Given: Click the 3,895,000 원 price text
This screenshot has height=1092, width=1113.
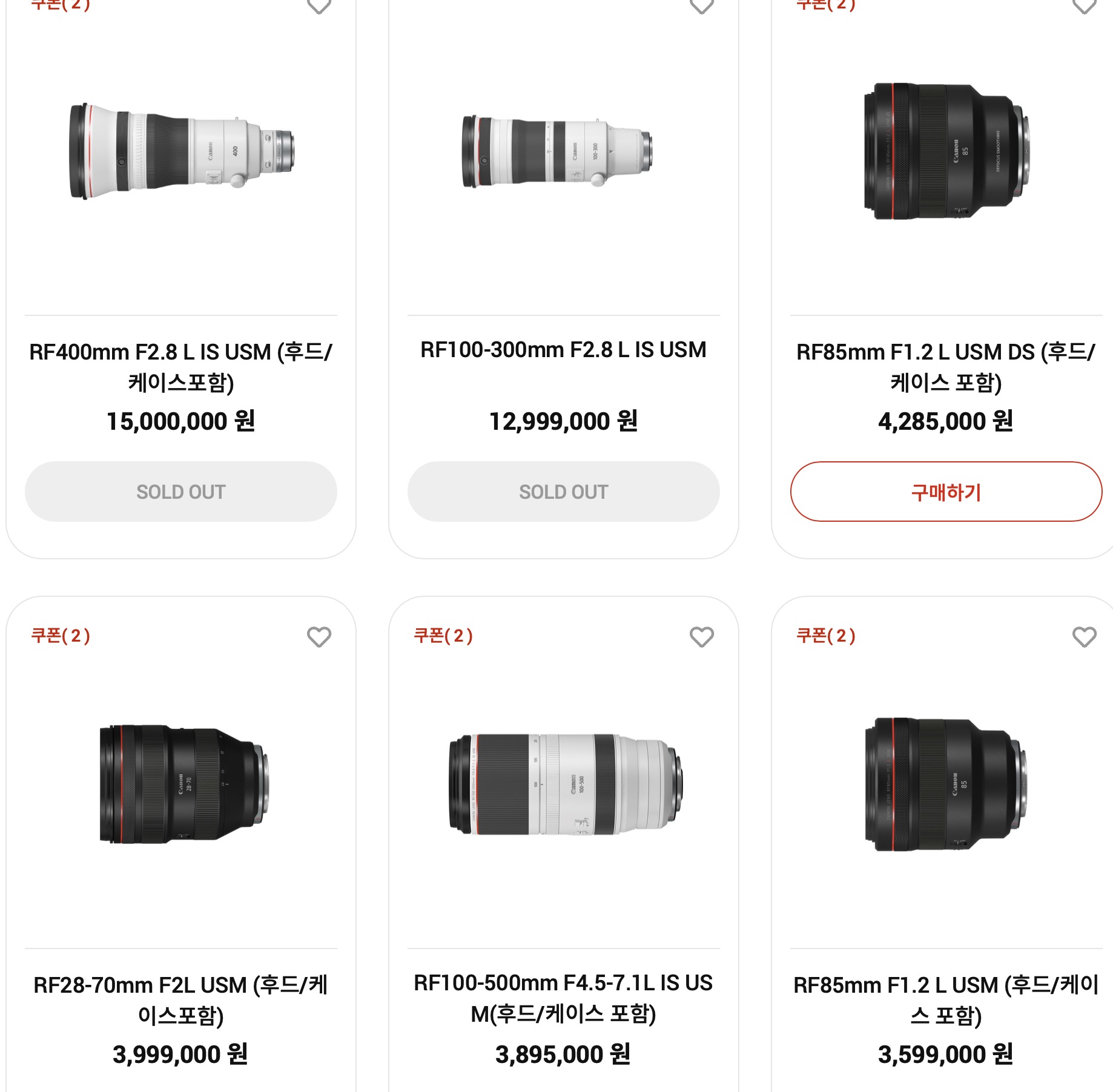Looking at the screenshot, I should [x=563, y=1054].
